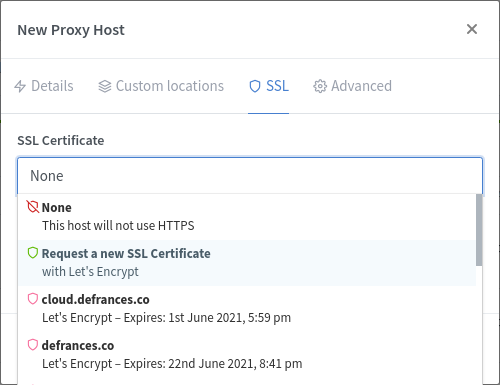Image resolution: width=500 pixels, height=385 pixels.
Task: Click the crossed-out shield icon for None
Action: tap(33, 207)
